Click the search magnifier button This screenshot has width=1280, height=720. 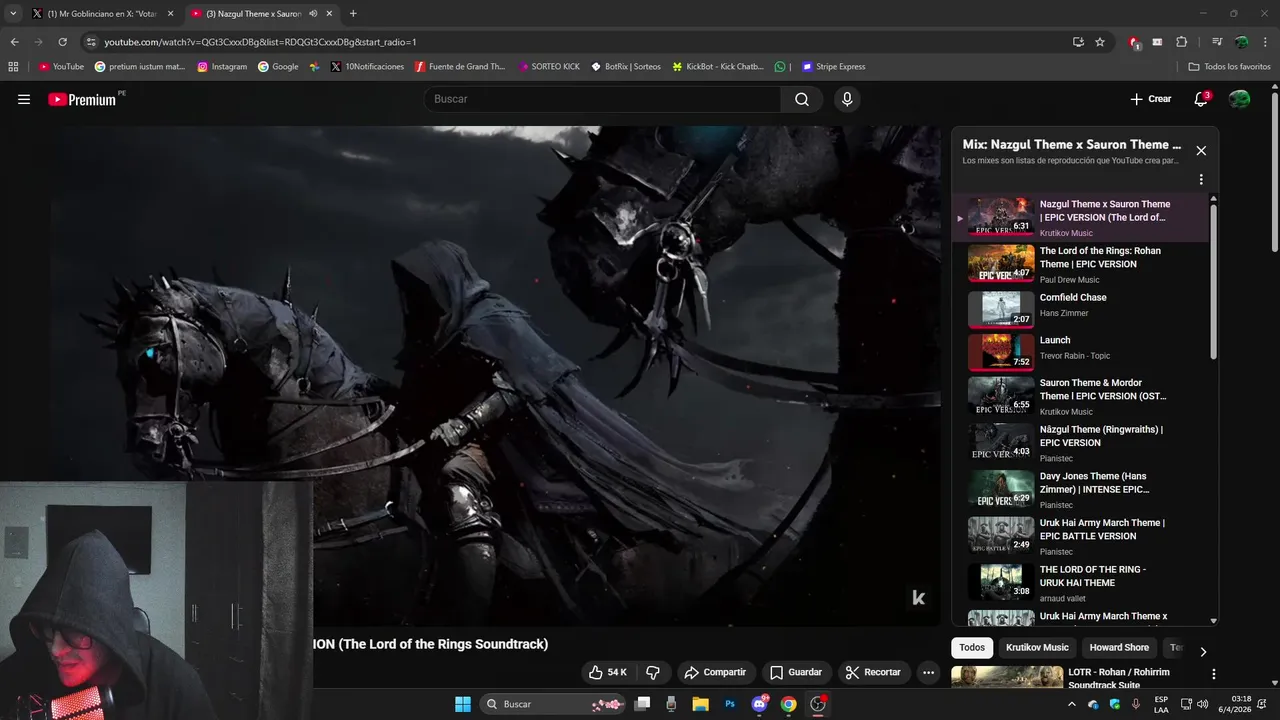coord(802,99)
